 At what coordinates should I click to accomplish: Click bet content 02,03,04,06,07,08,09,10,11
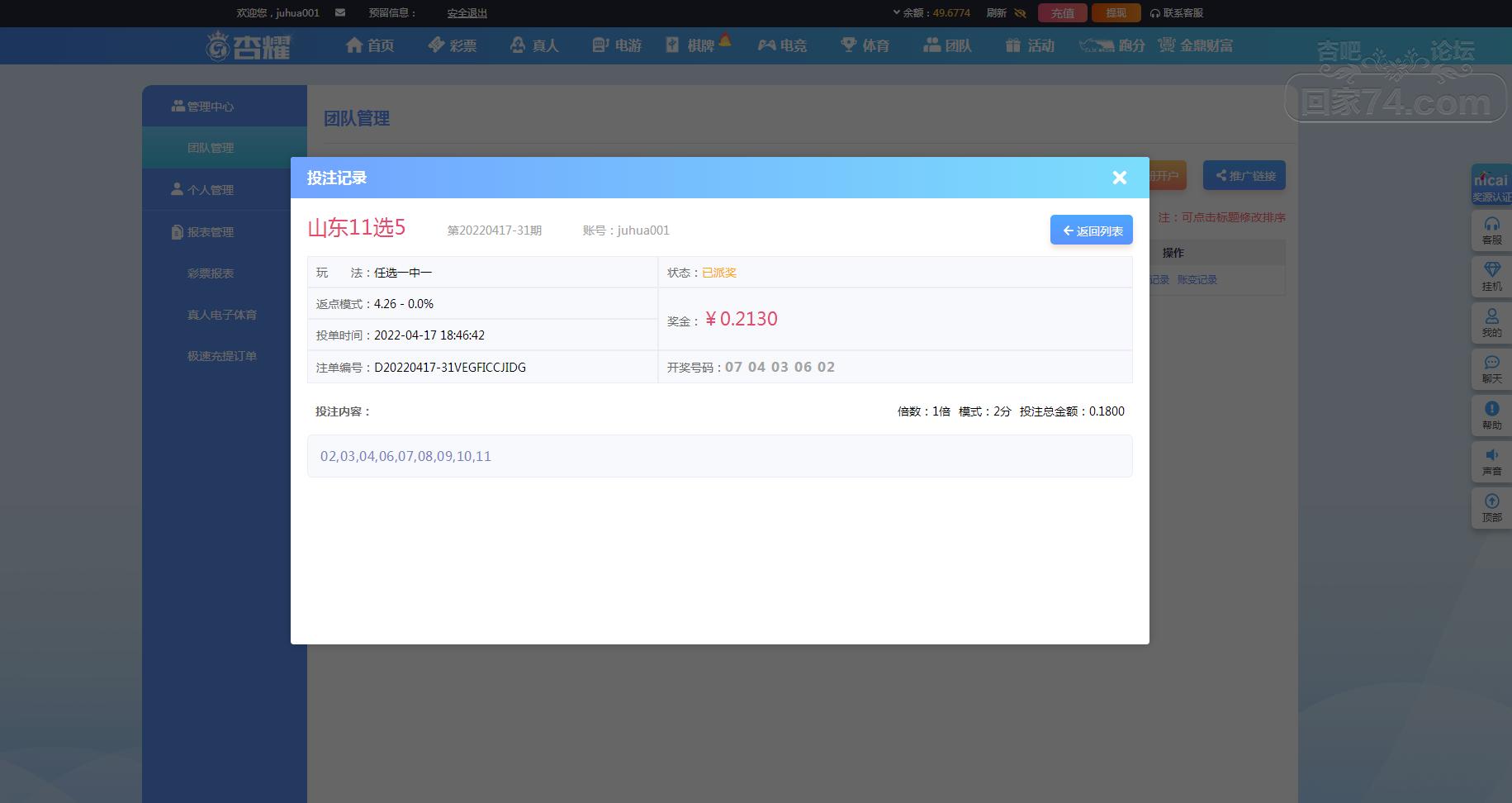(x=405, y=456)
